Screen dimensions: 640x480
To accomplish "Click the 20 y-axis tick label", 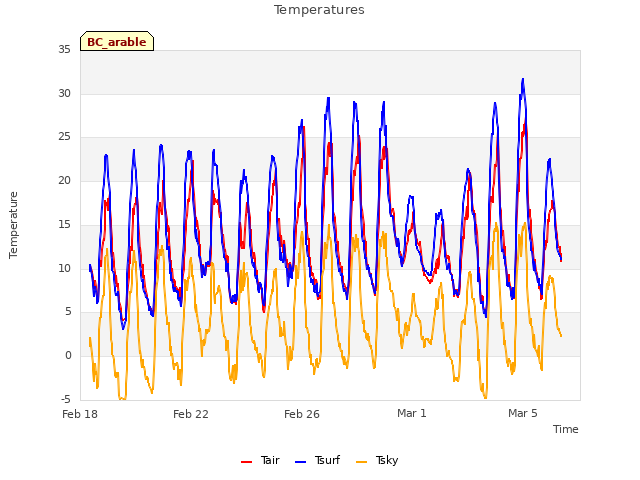I will coord(64,180).
